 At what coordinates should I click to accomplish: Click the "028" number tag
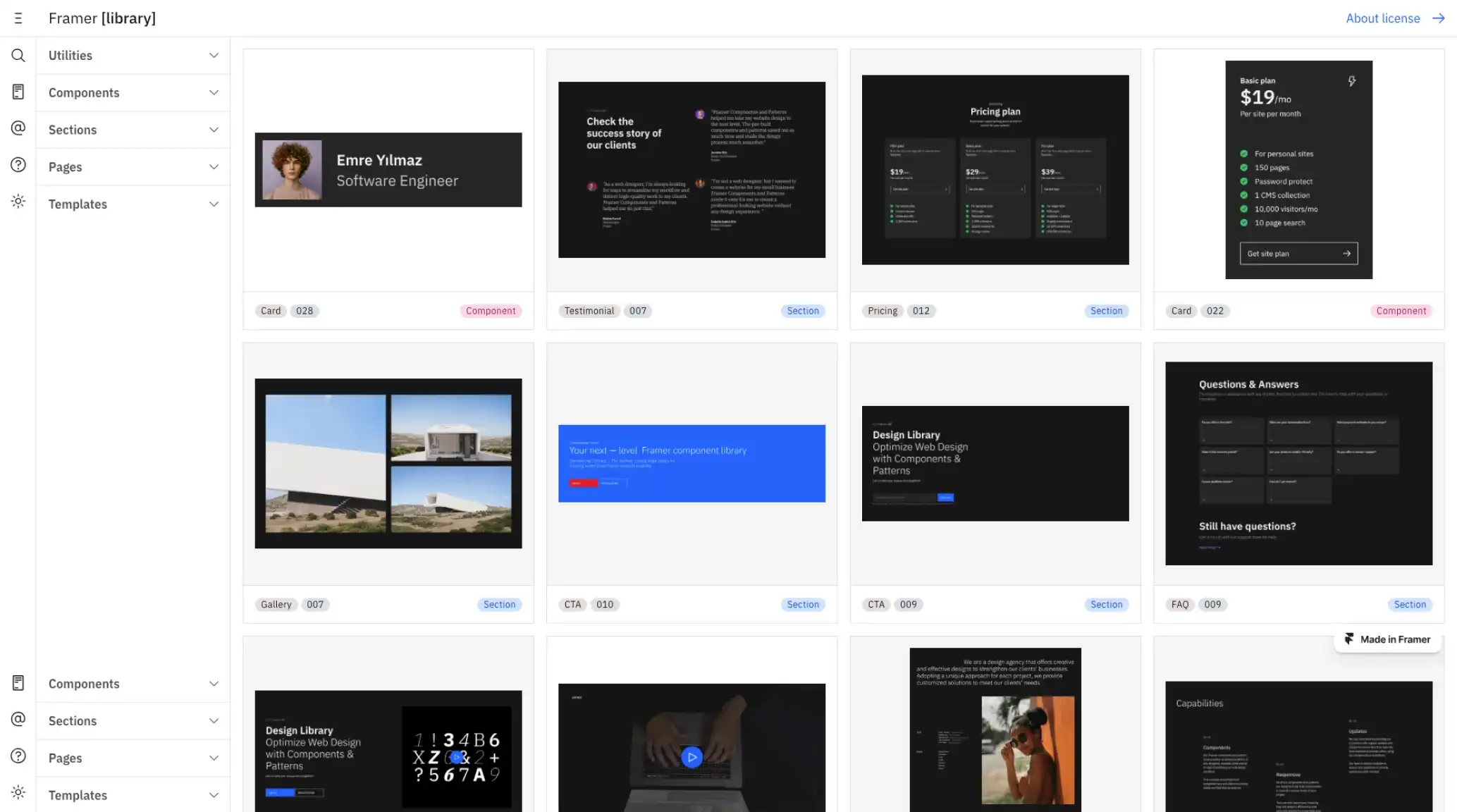tap(305, 311)
